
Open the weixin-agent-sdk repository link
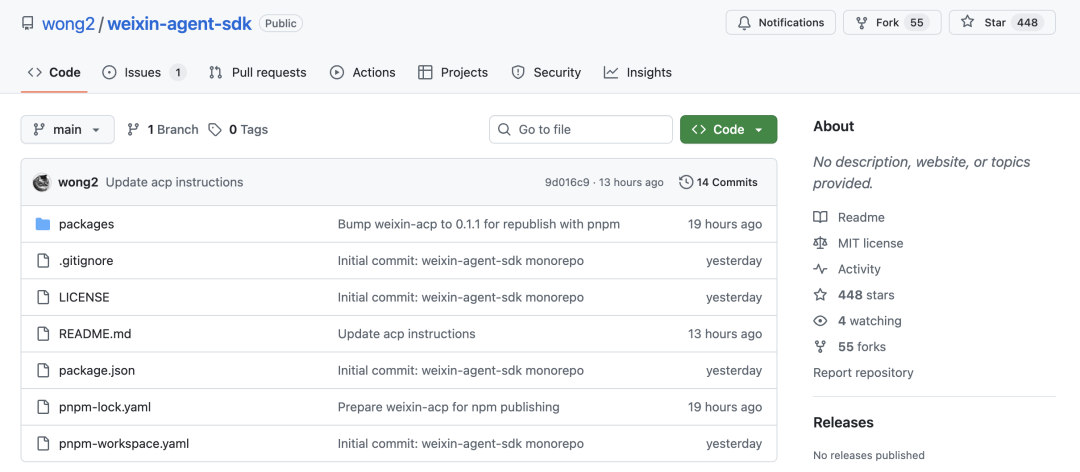(179, 23)
